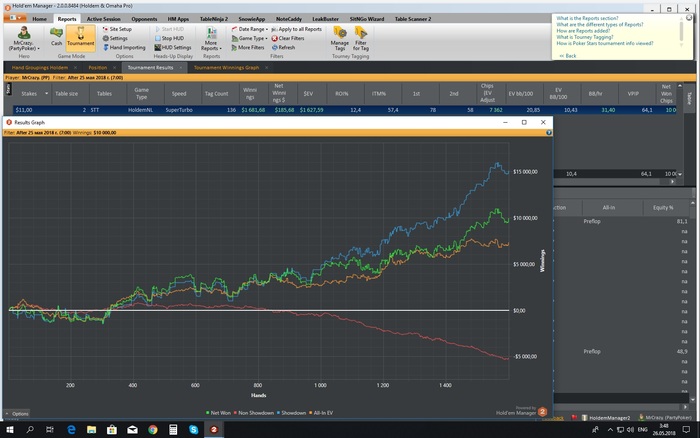Click Clear Filters
The image size is (700, 438).
288,38
